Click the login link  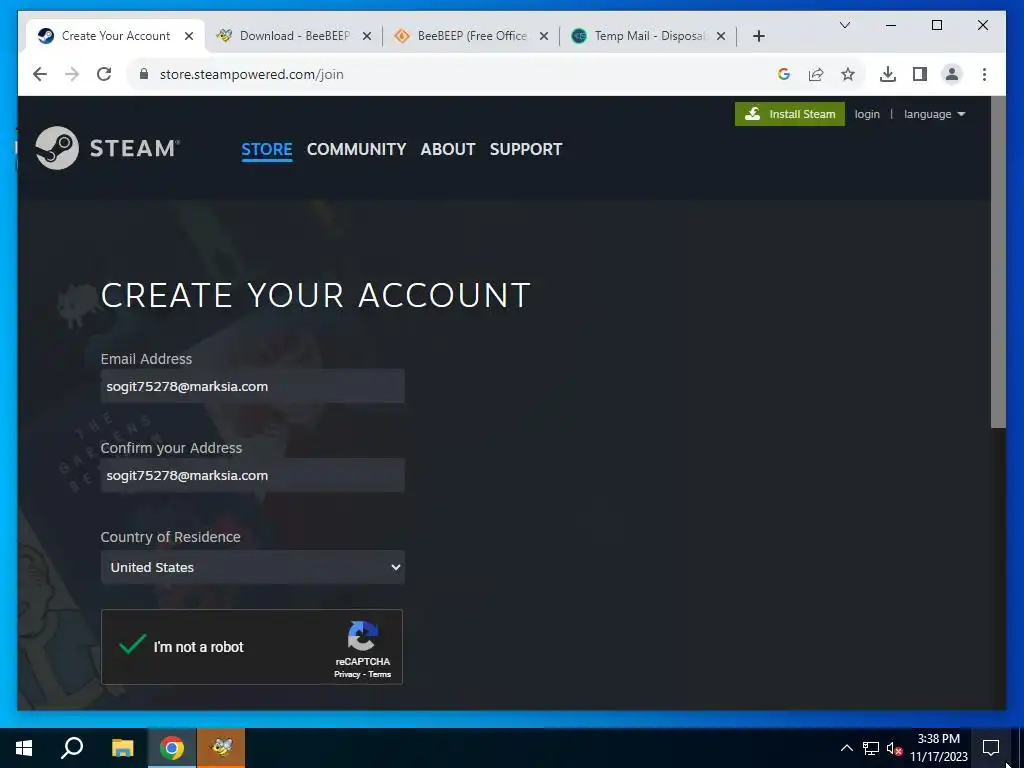(x=867, y=114)
